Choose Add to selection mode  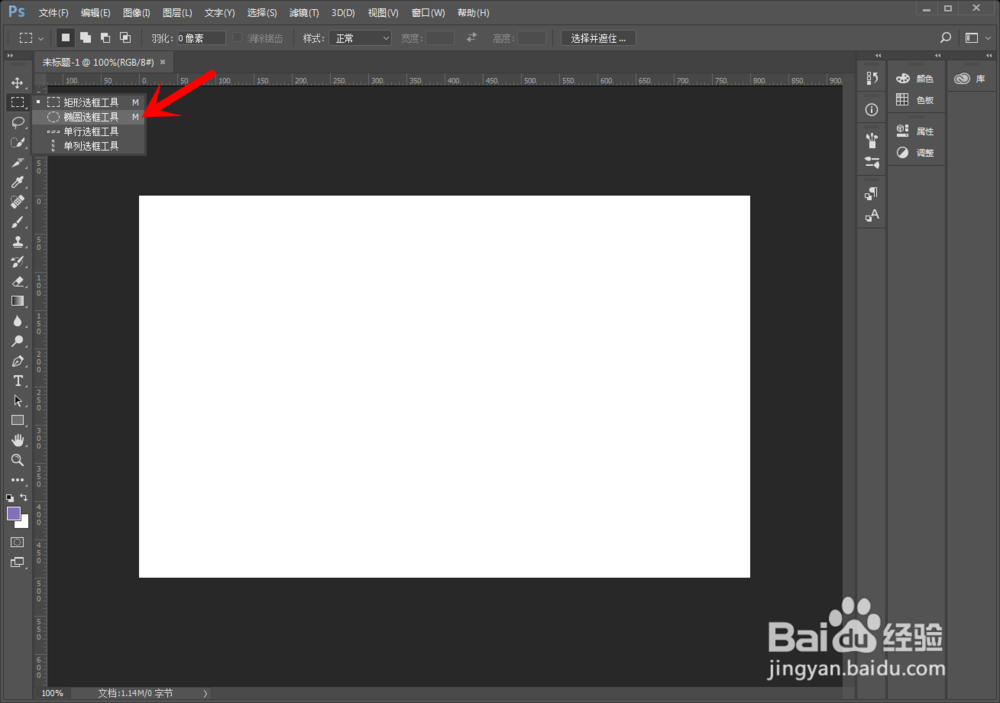click(85, 38)
